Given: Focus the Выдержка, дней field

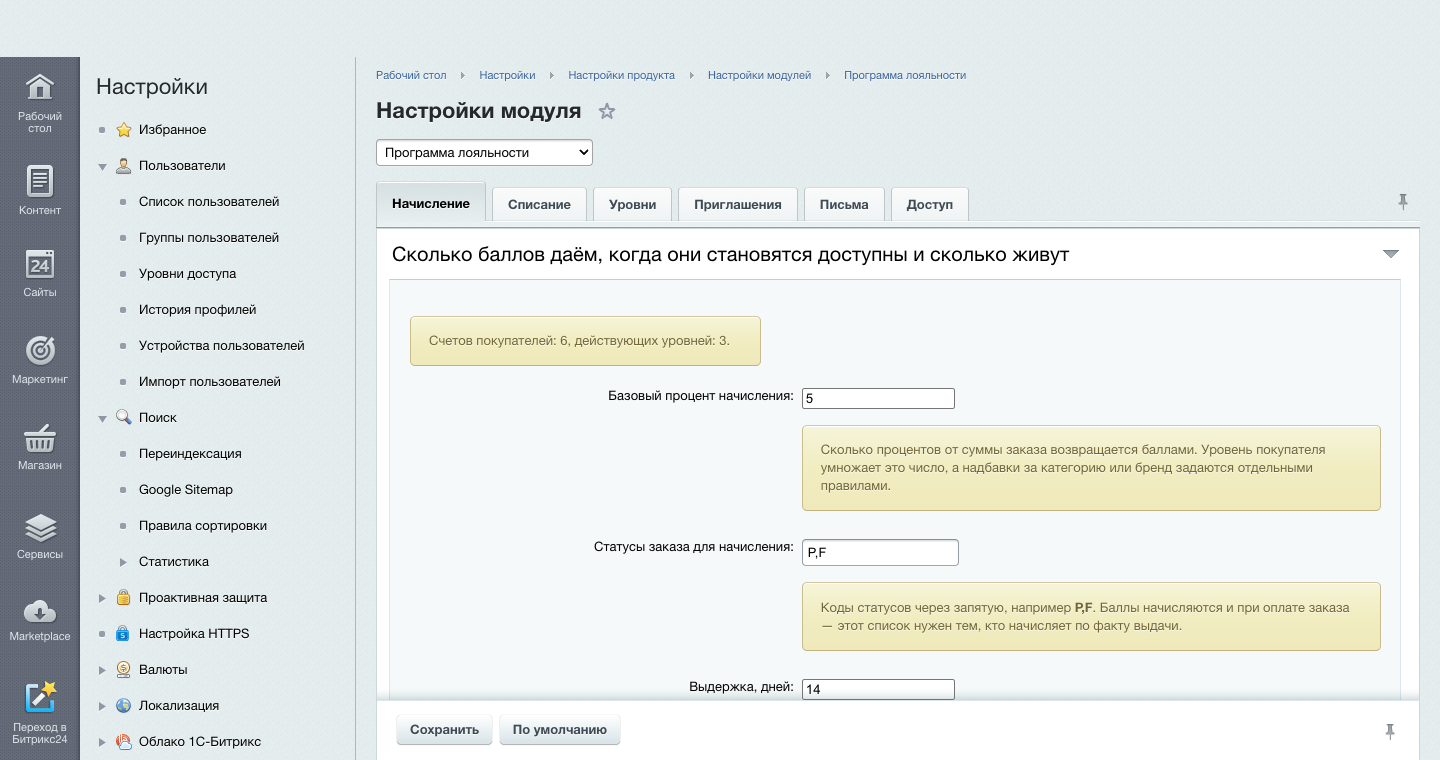Looking at the screenshot, I should pyautogui.click(x=878, y=689).
